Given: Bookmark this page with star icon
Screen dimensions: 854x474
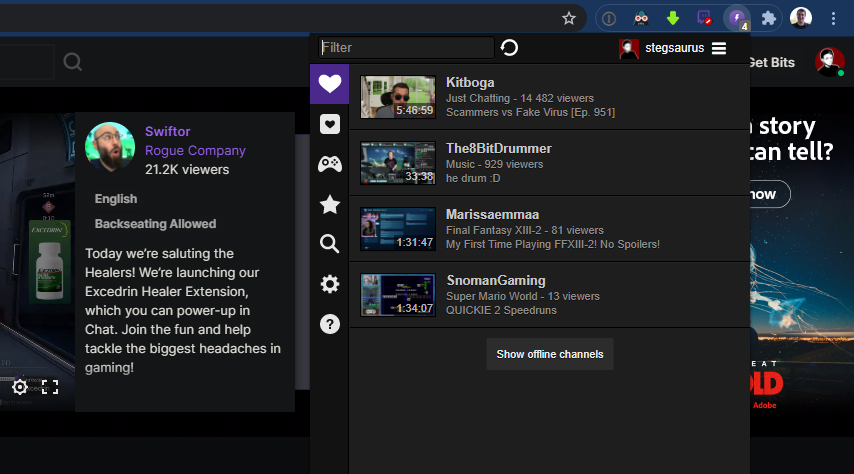Looking at the screenshot, I should coord(569,18).
